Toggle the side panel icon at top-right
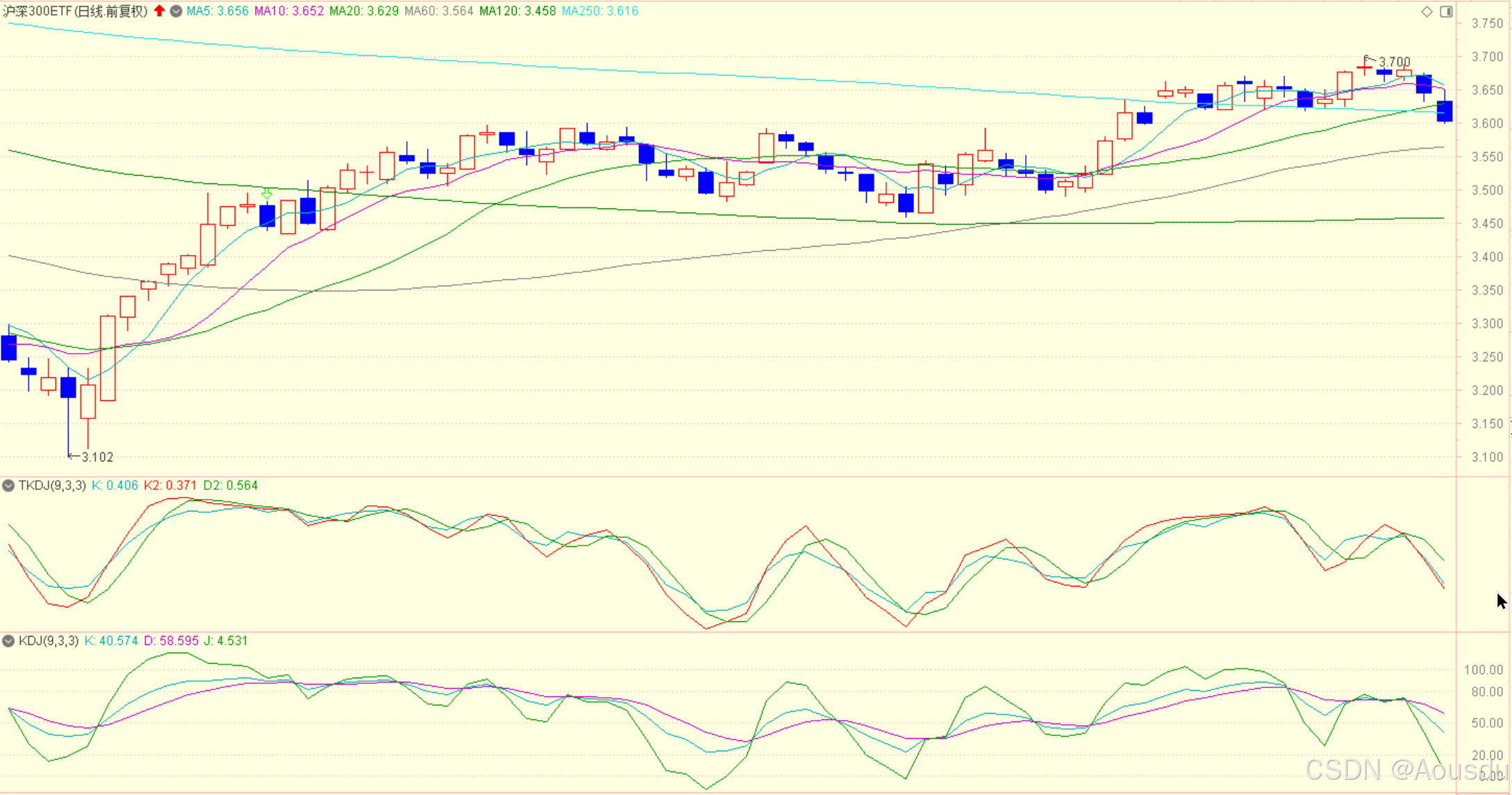Viewport: 1512px width, 795px height. click(1446, 11)
